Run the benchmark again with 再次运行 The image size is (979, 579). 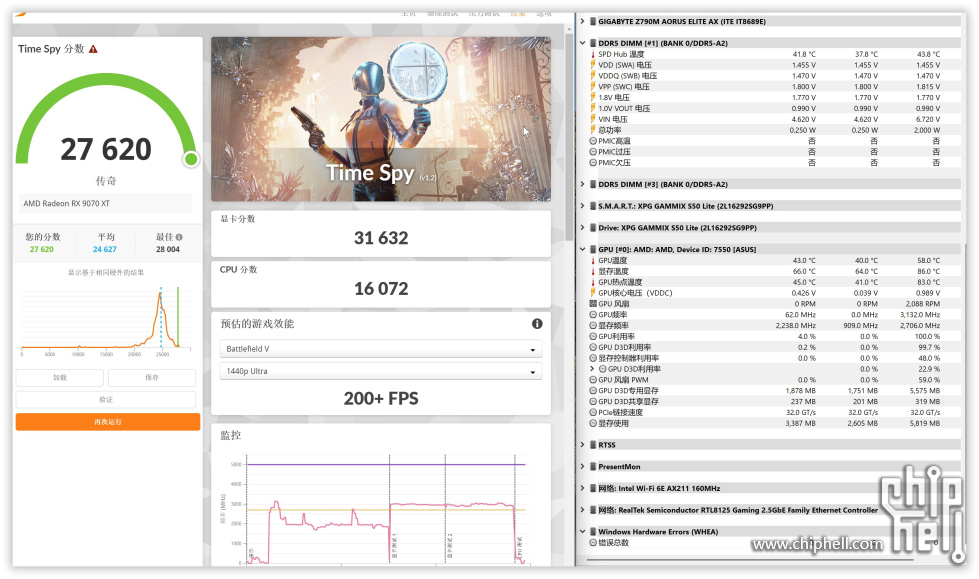click(x=108, y=422)
